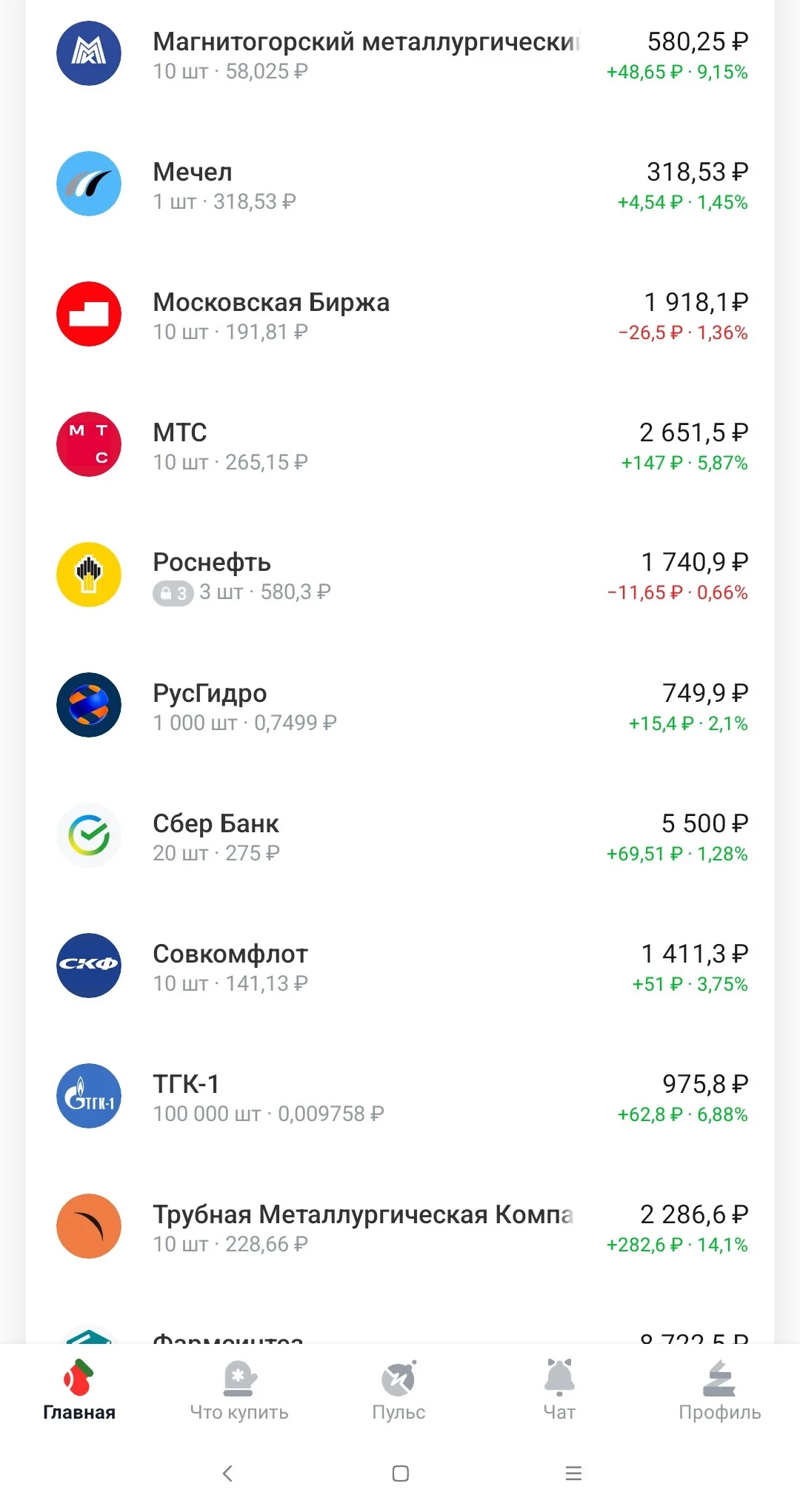Select the Московская Биржа red logo
The height and width of the screenshot is (1512, 800).
click(x=89, y=314)
